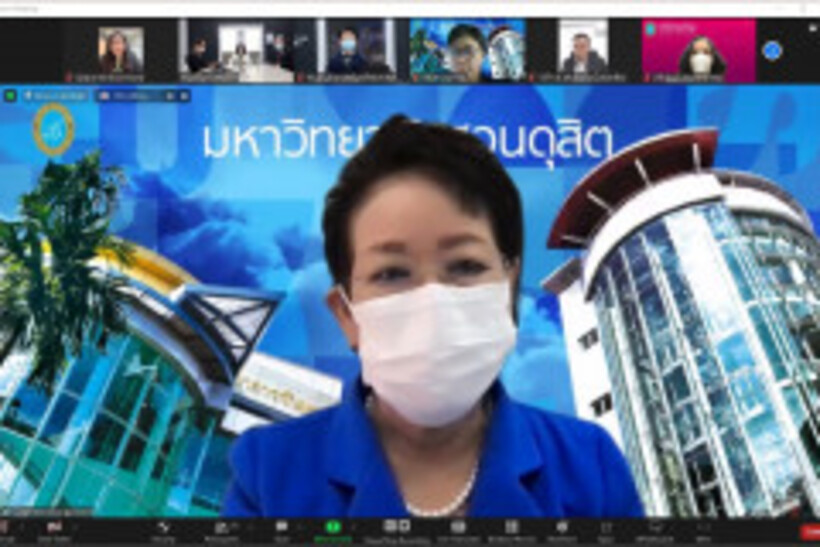Click the green Share Screen button

[333, 530]
